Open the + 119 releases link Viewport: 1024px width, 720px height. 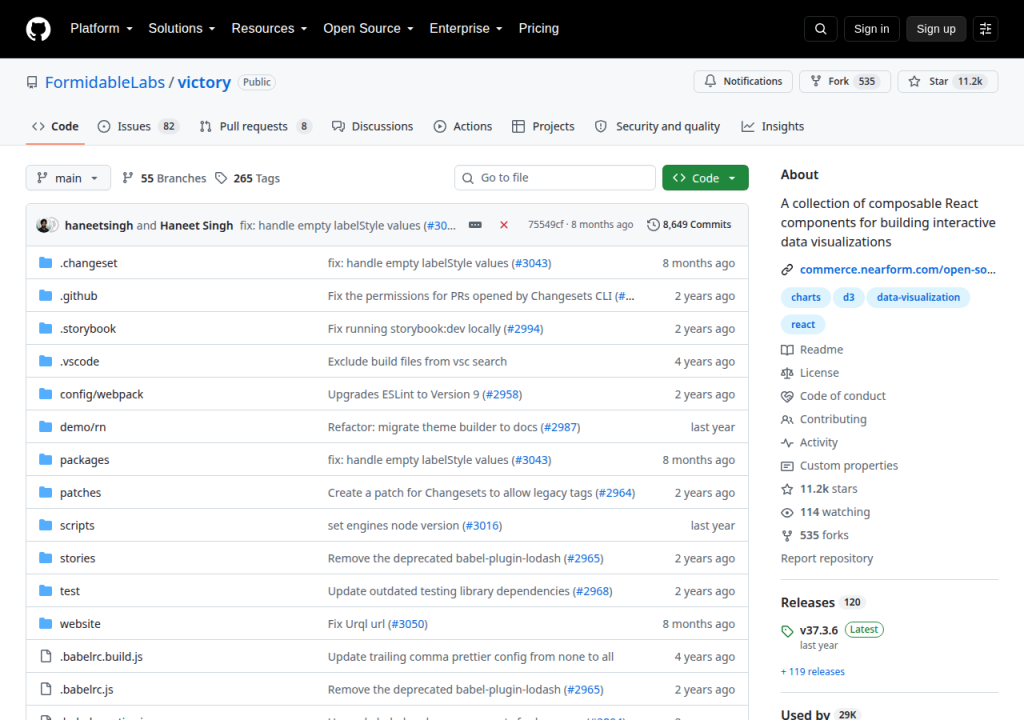coord(812,672)
